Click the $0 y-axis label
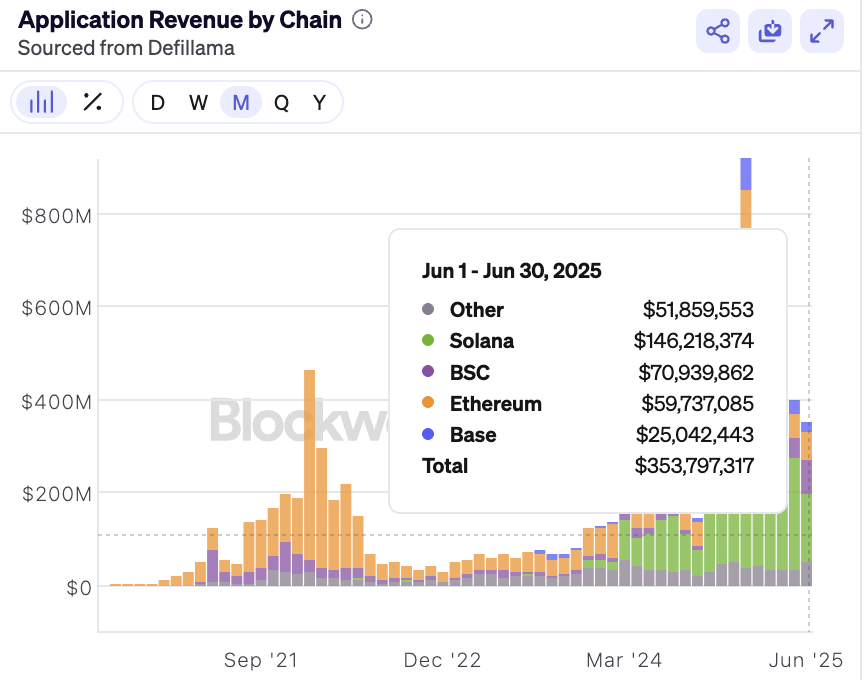Image resolution: width=864 pixels, height=680 pixels. point(79,588)
